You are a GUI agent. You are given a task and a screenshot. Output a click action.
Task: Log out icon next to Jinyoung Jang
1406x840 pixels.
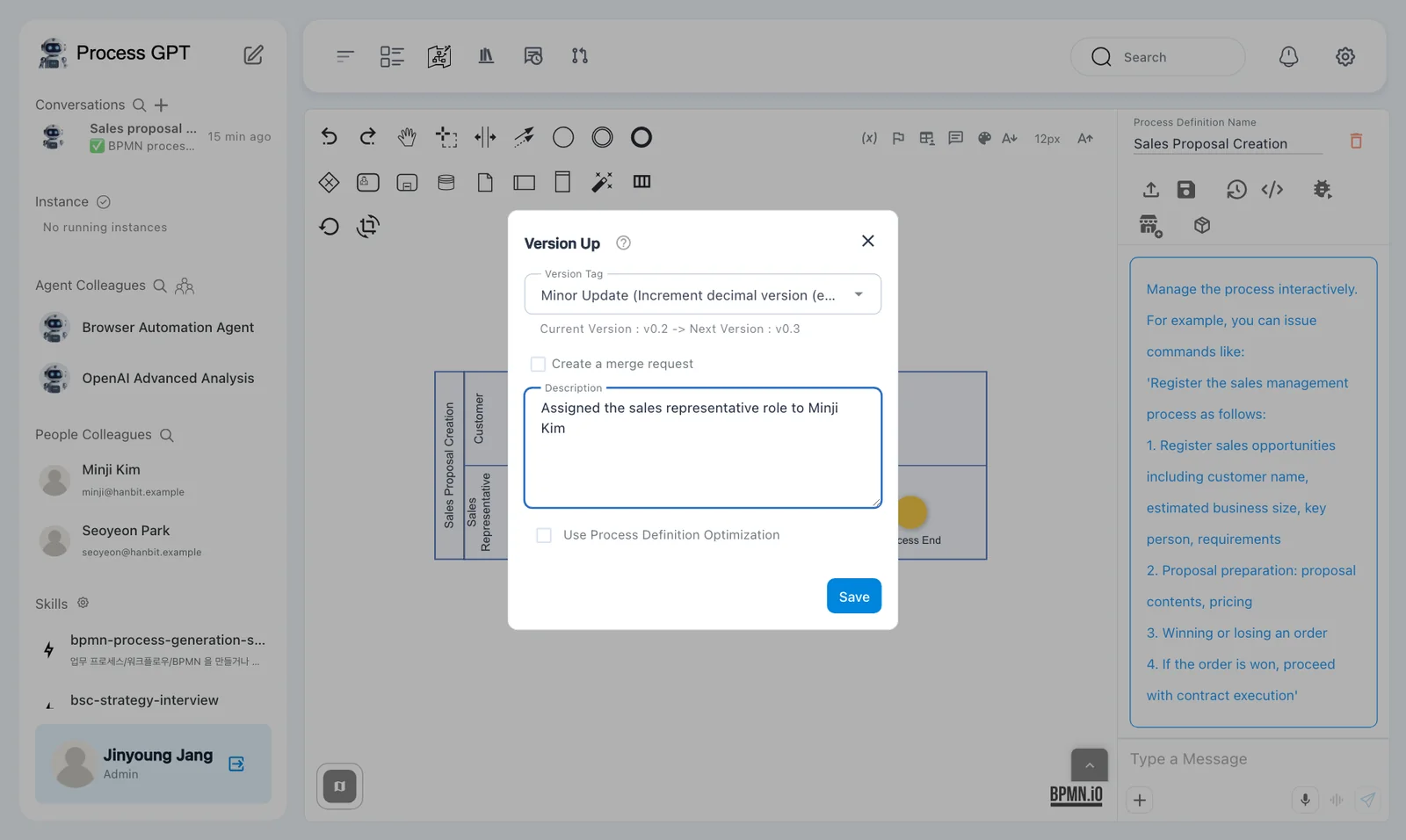click(236, 764)
